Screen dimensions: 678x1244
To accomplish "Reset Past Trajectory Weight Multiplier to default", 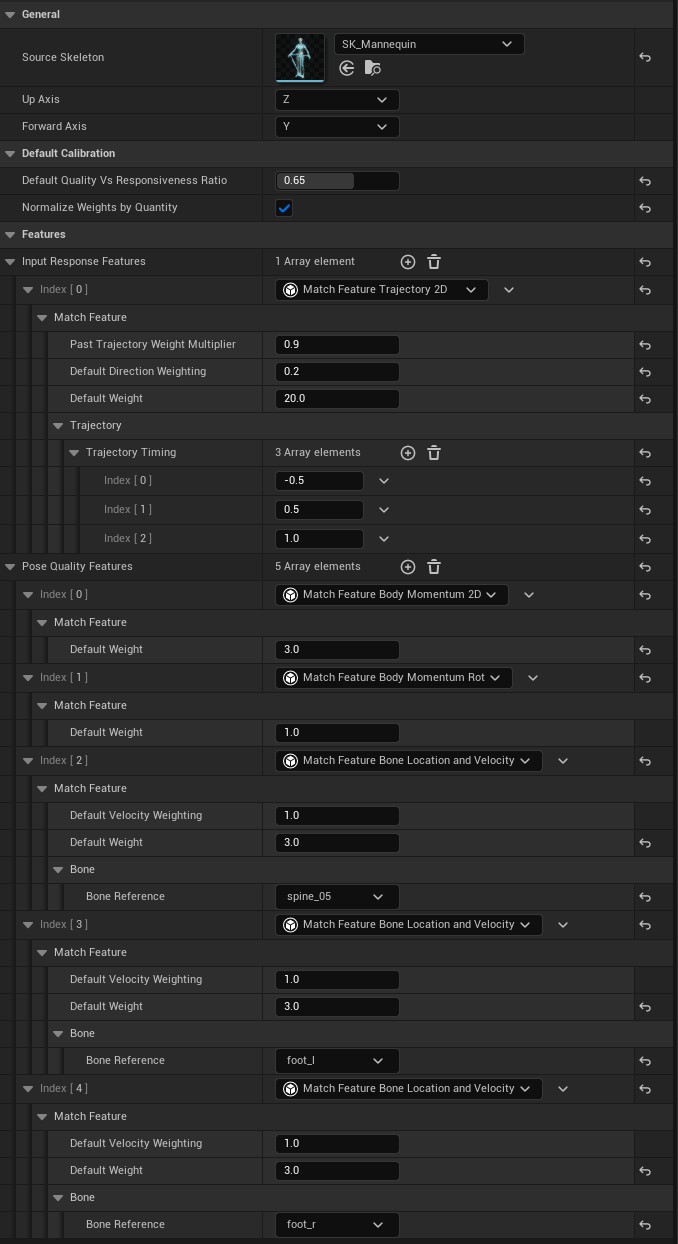I will (x=645, y=345).
